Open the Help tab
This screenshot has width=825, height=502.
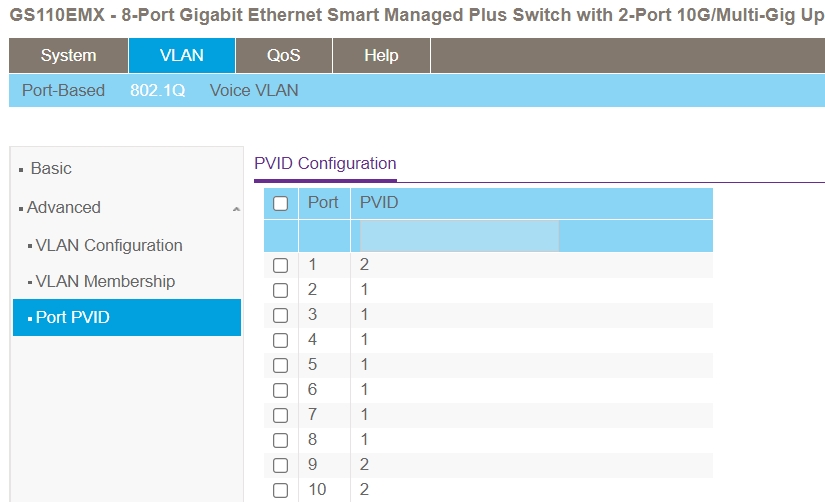click(x=381, y=56)
